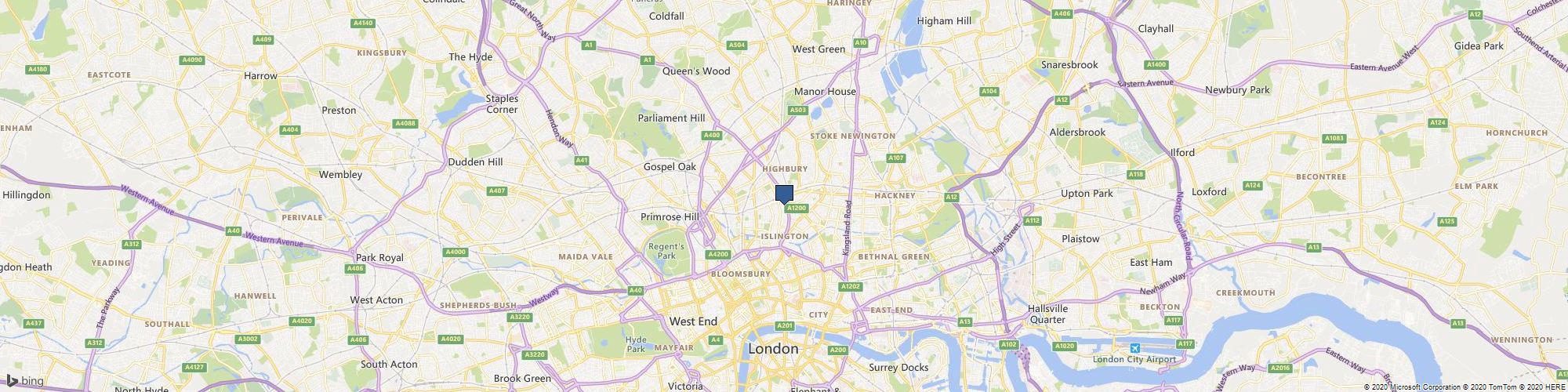Screen dimensions: 1568x392
Task: Click the A40 road shield near Westway
Action: click(636, 291)
